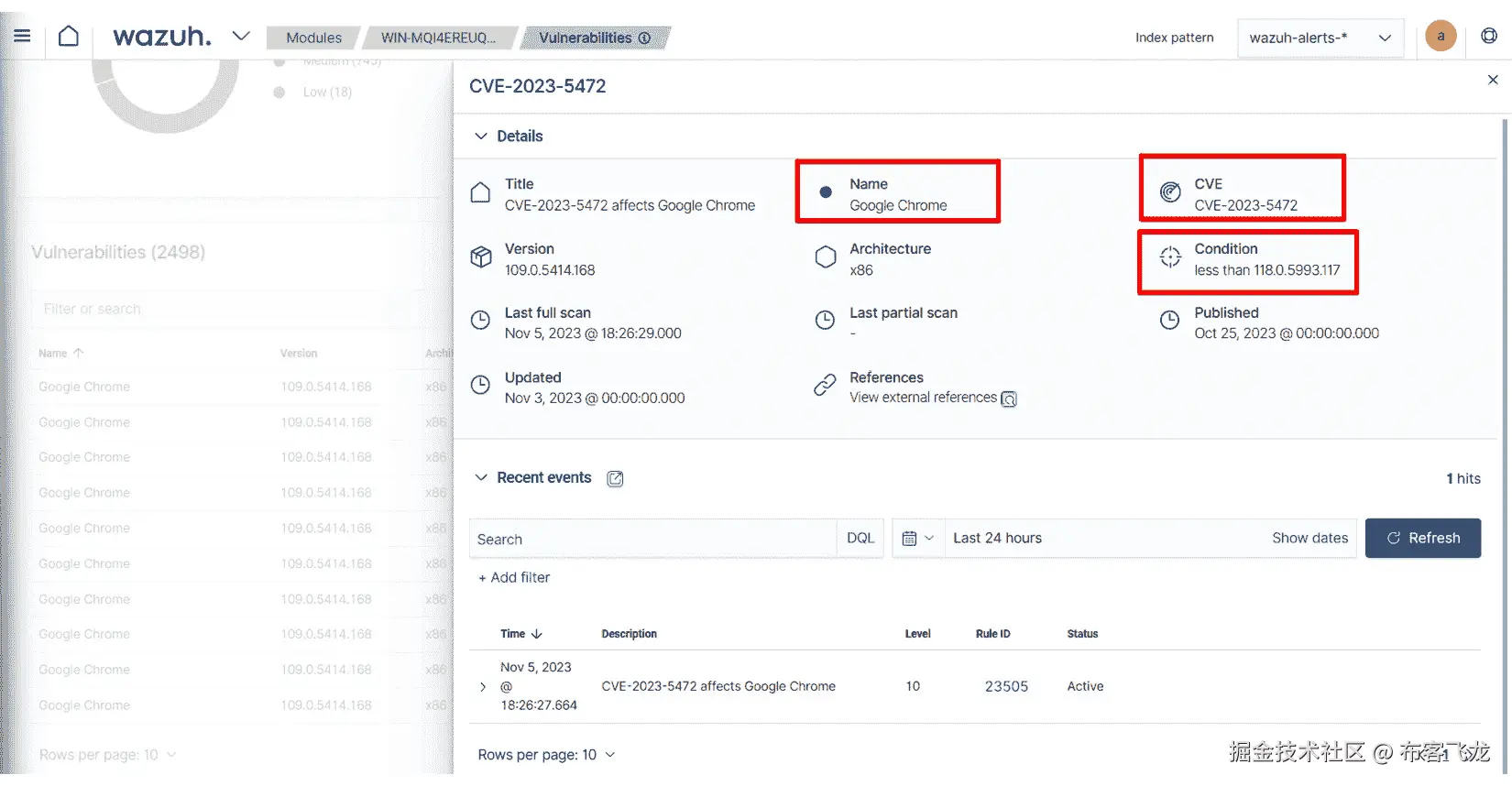Sort events by Time column
The width and height of the screenshot is (1512, 786).
pos(521,634)
